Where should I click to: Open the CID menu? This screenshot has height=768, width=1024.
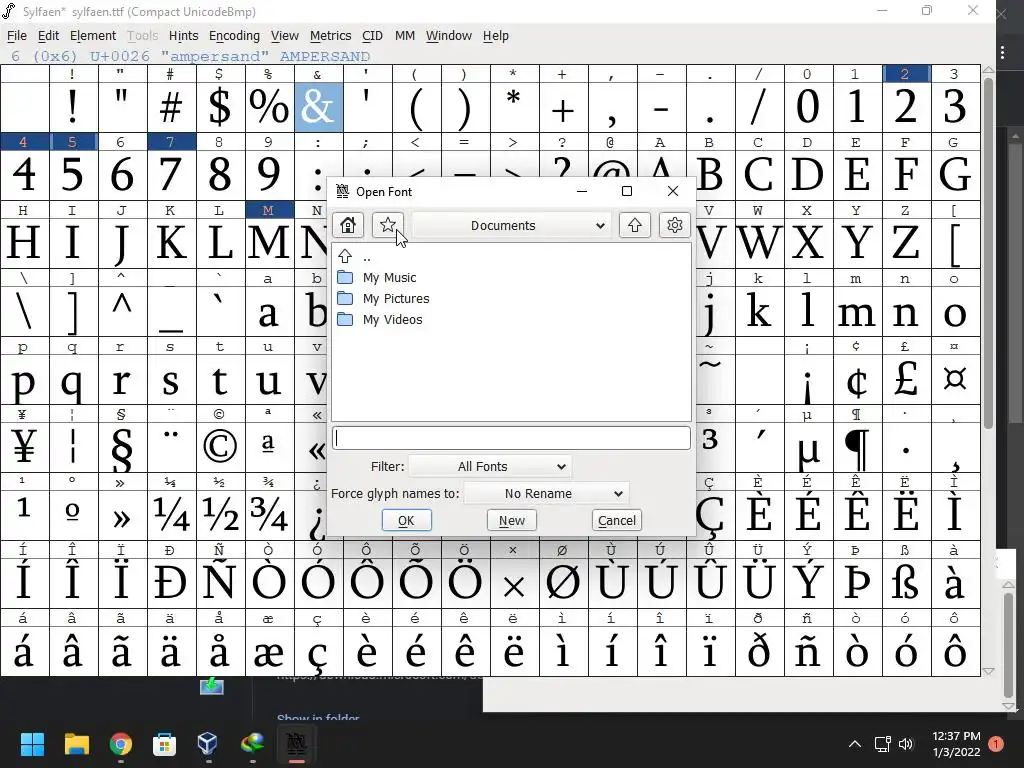pos(372,36)
